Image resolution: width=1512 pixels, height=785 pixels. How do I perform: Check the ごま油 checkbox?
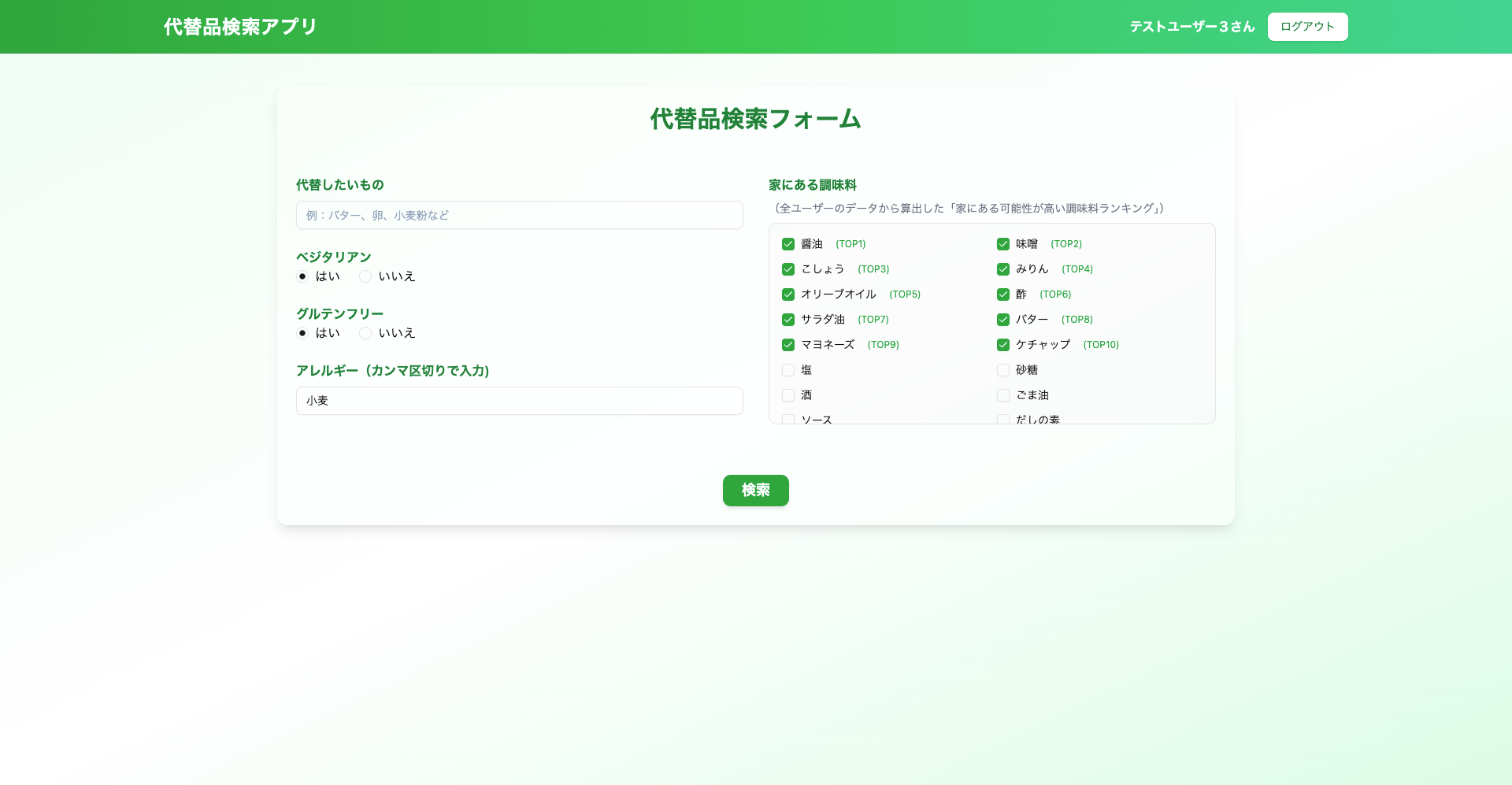[1003, 395]
